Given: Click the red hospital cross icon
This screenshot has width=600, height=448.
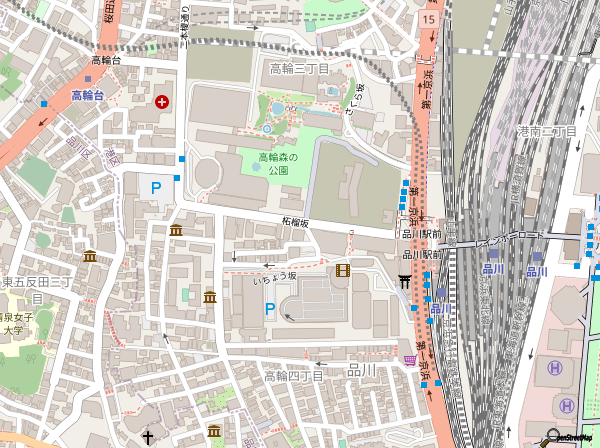Looking at the screenshot, I should [162, 101].
